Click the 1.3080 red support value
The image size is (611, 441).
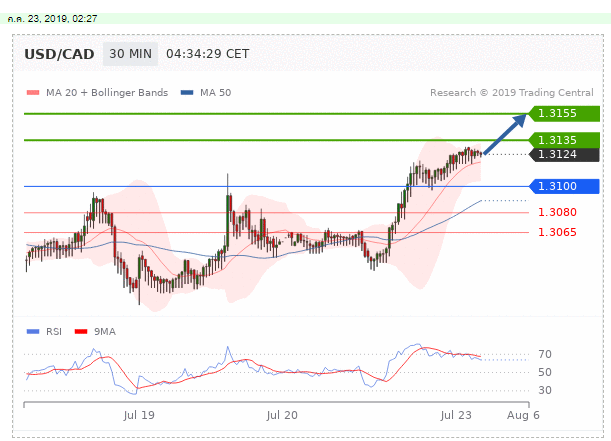[x=557, y=212]
